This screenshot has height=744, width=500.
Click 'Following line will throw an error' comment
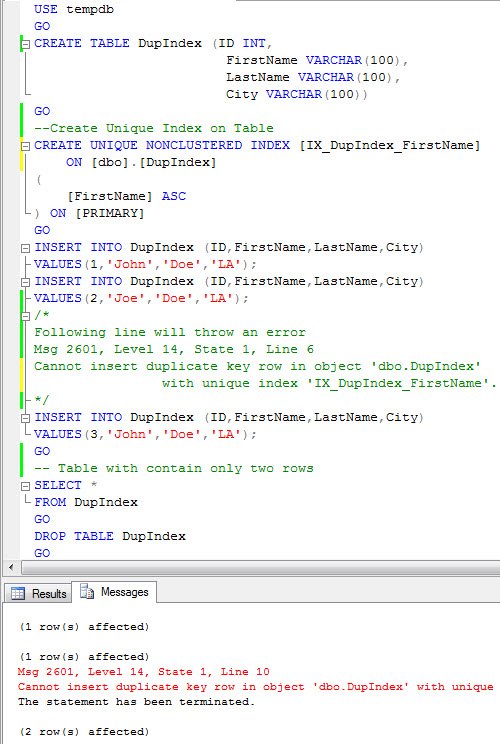coord(170,332)
